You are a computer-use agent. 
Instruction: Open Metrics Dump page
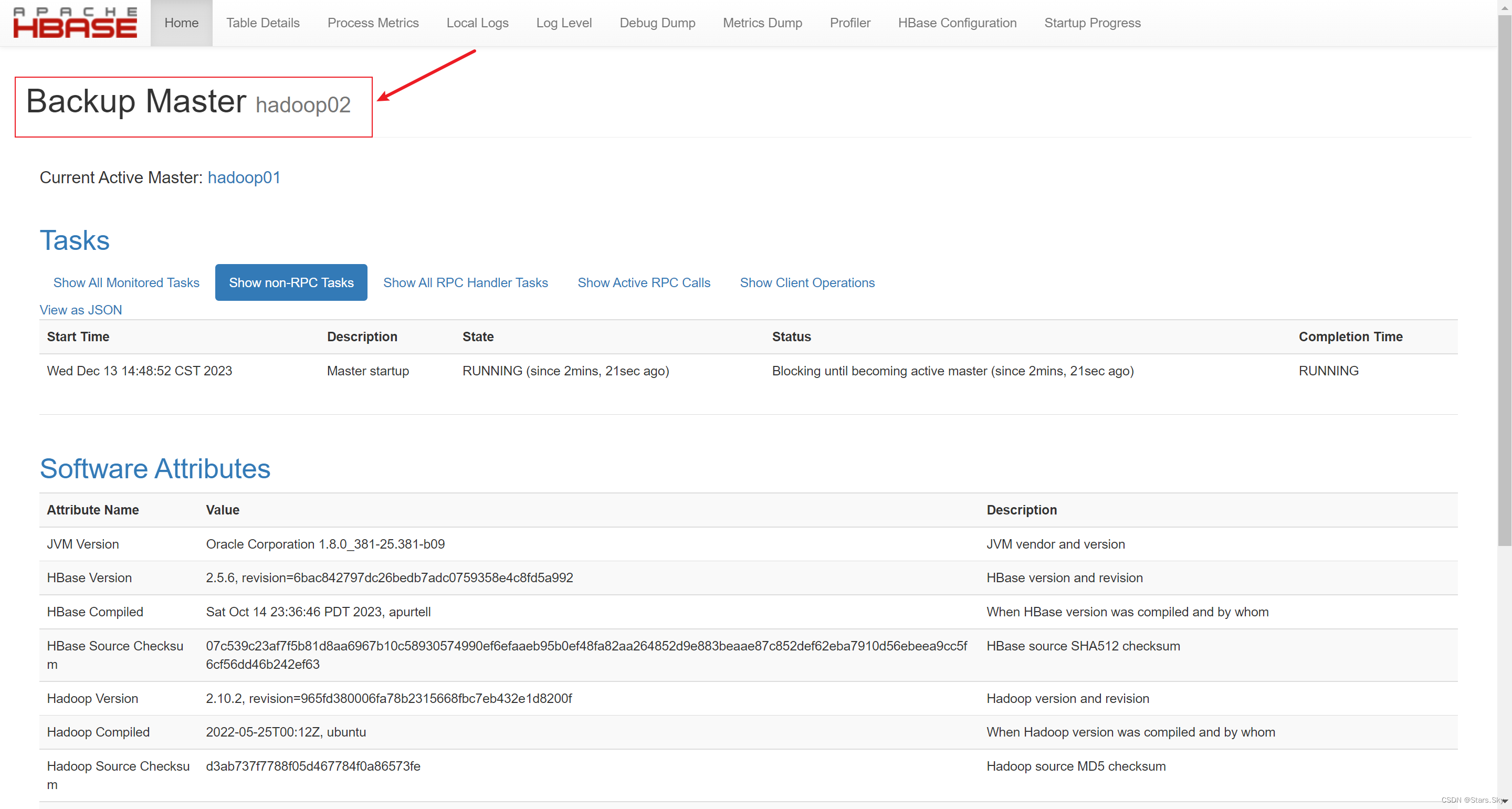tap(762, 23)
